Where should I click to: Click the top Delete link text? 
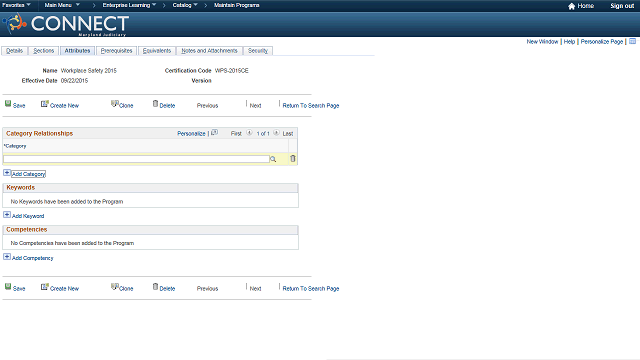pyautogui.click(x=167, y=105)
